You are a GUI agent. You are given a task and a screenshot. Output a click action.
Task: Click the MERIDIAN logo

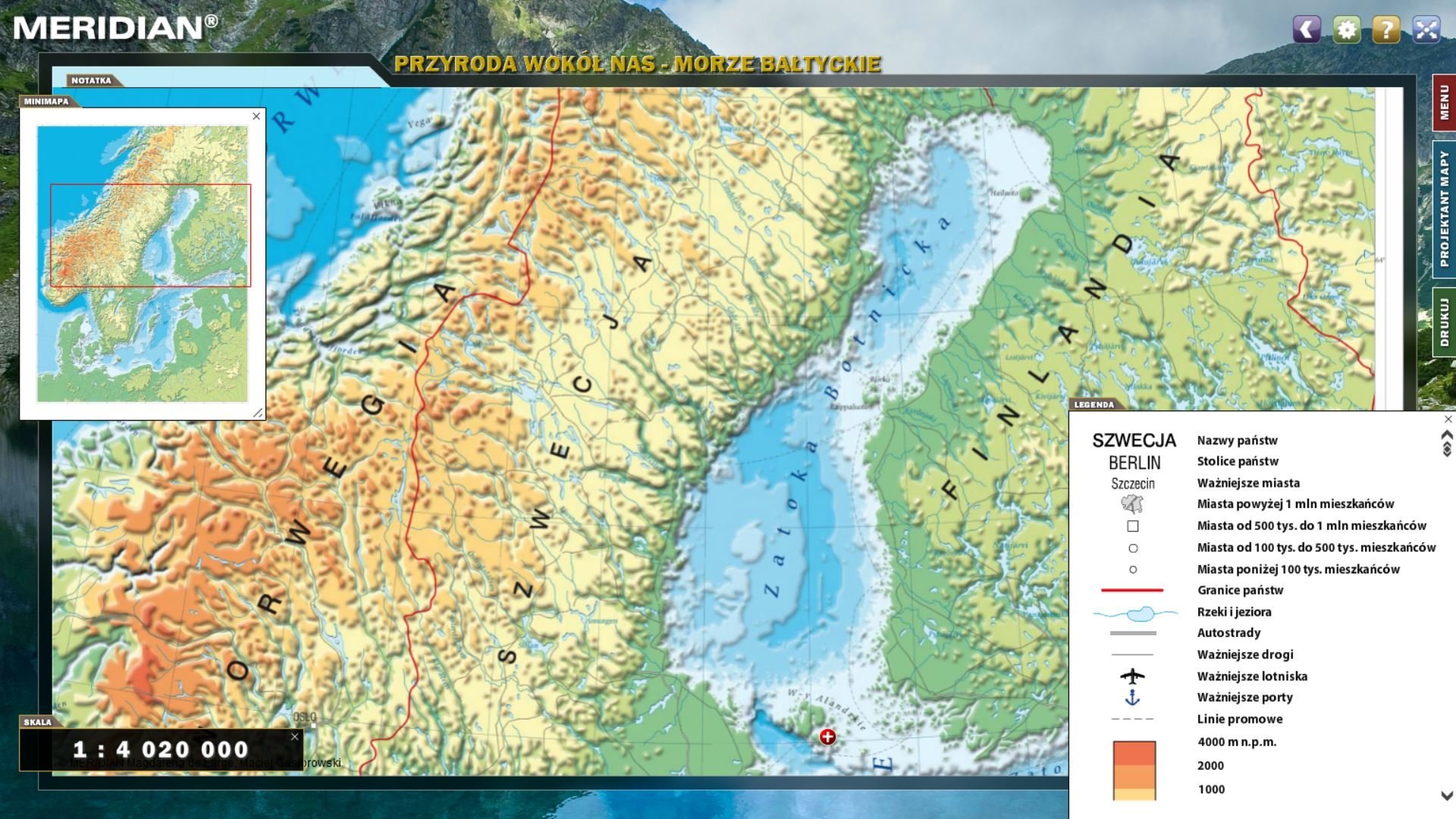pyautogui.click(x=115, y=28)
